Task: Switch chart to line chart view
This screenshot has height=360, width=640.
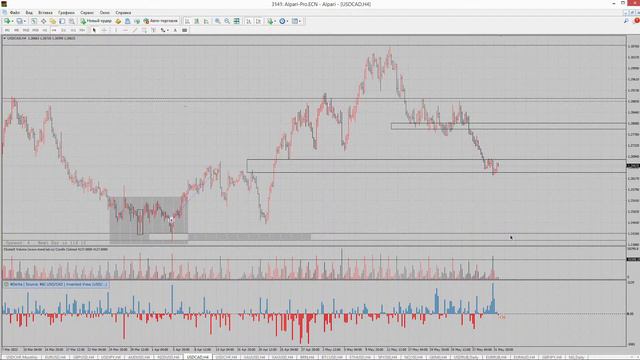Action: click(206, 21)
